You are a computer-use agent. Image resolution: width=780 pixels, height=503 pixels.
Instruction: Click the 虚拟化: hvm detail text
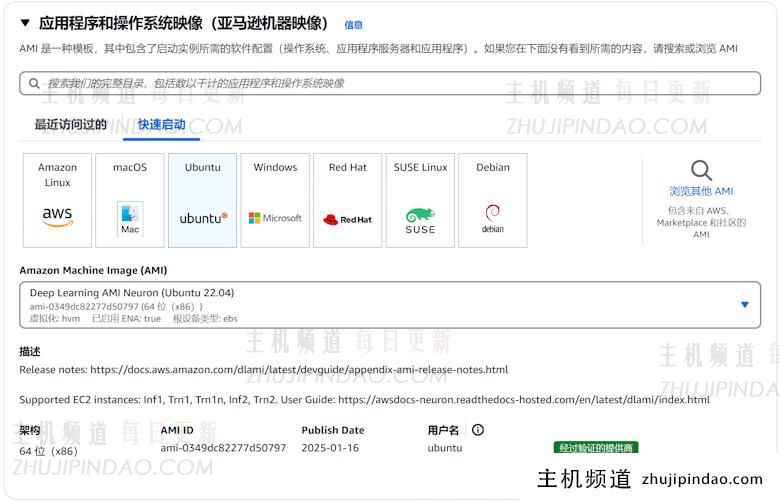click(x=55, y=318)
